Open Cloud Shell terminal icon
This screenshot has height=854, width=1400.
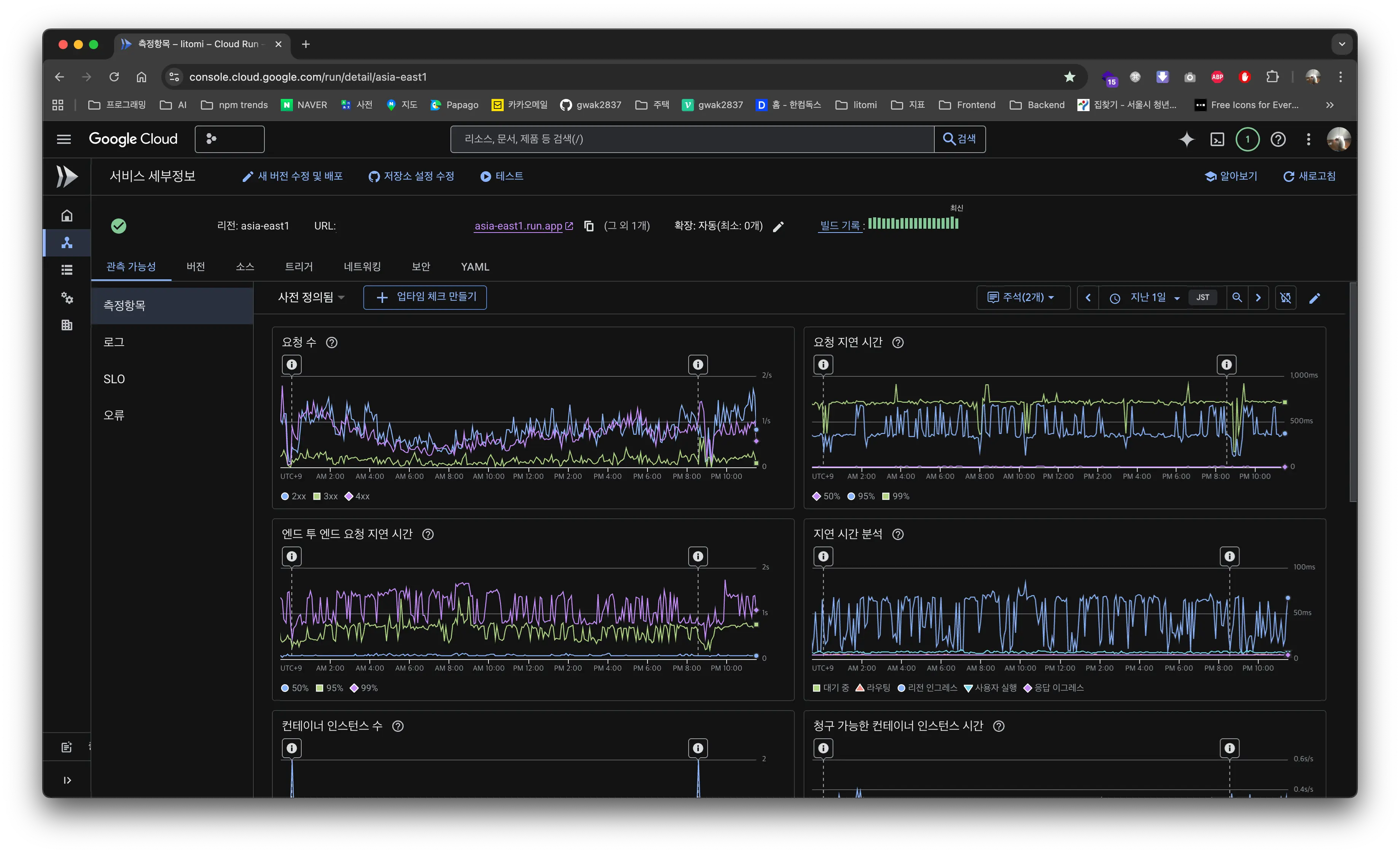(x=1217, y=139)
